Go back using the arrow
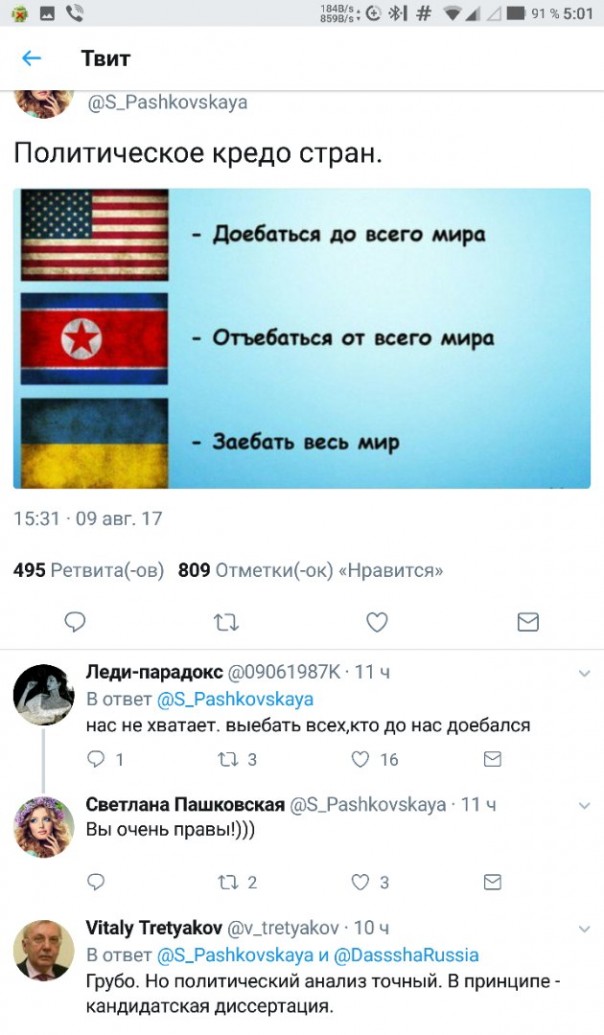The image size is (604, 1035). coord(31,58)
